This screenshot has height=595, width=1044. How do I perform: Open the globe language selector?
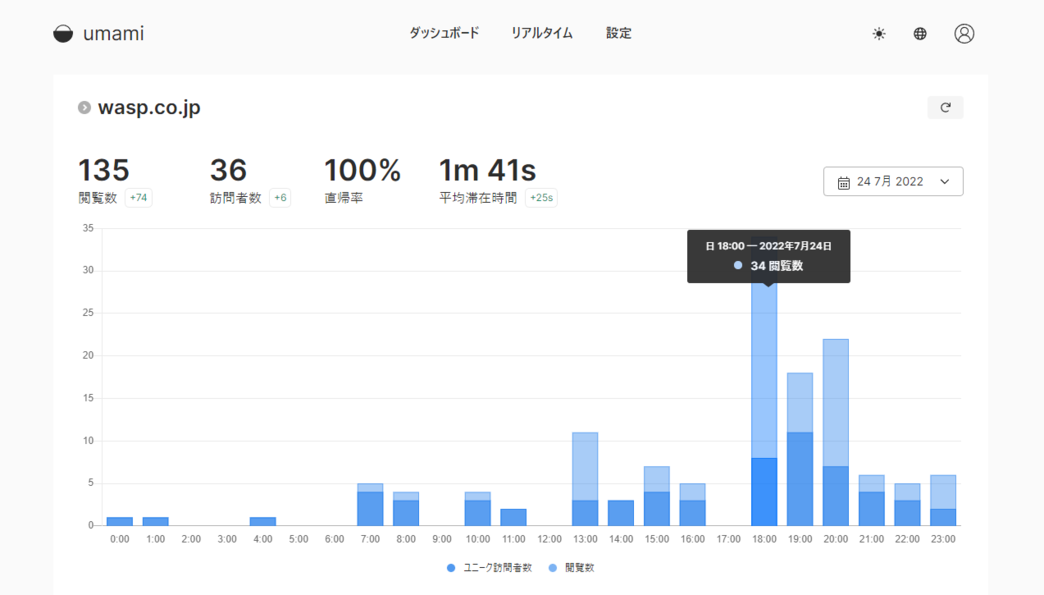click(919, 33)
